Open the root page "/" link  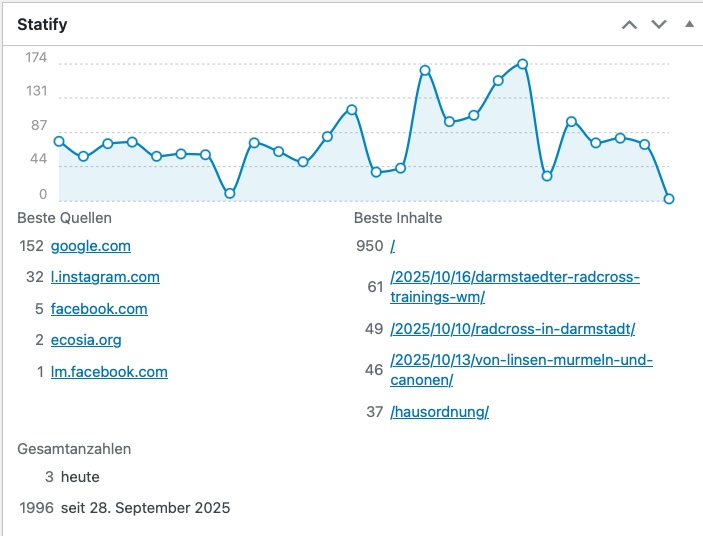[394, 246]
